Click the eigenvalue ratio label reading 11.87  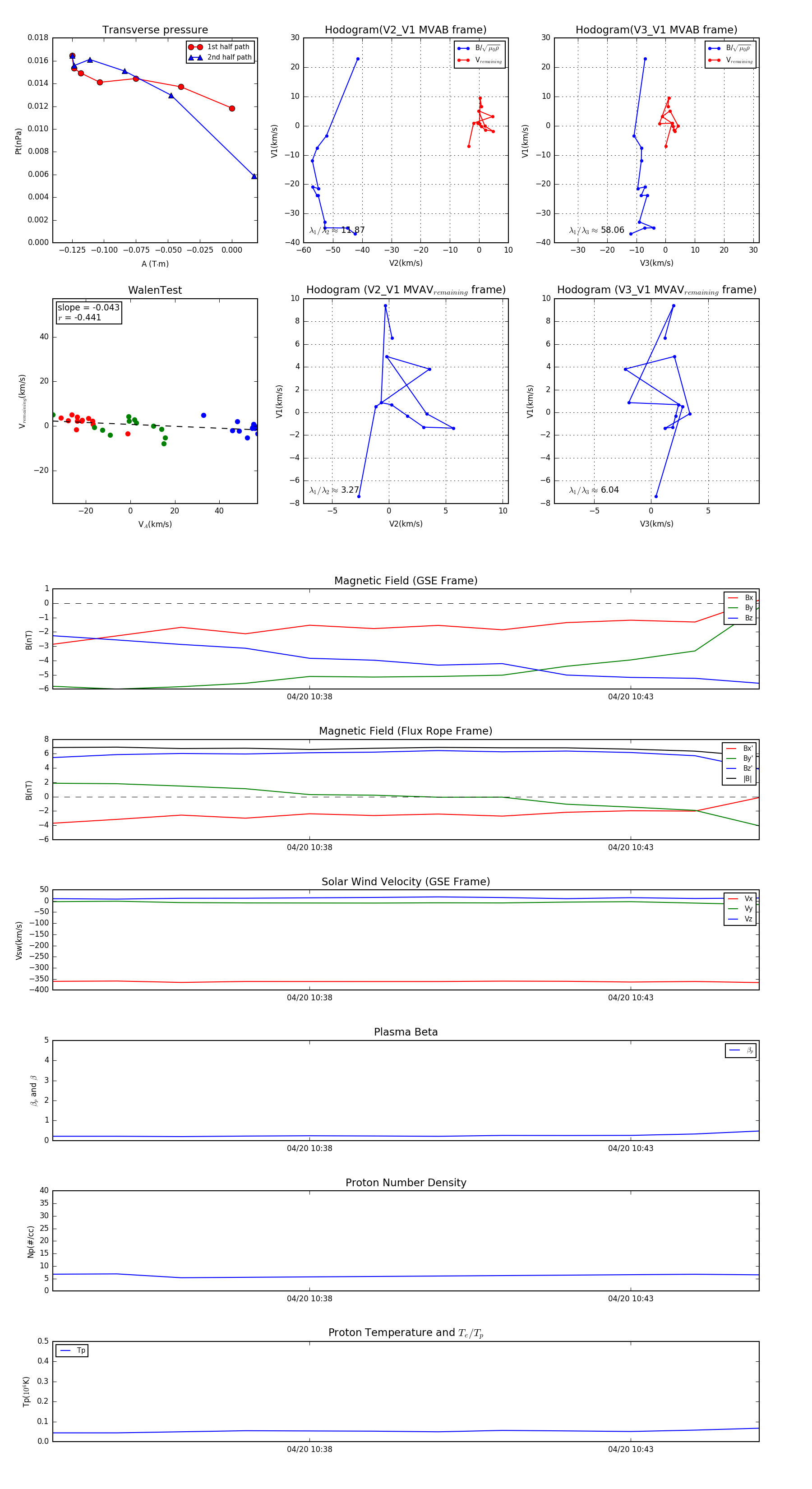337,230
